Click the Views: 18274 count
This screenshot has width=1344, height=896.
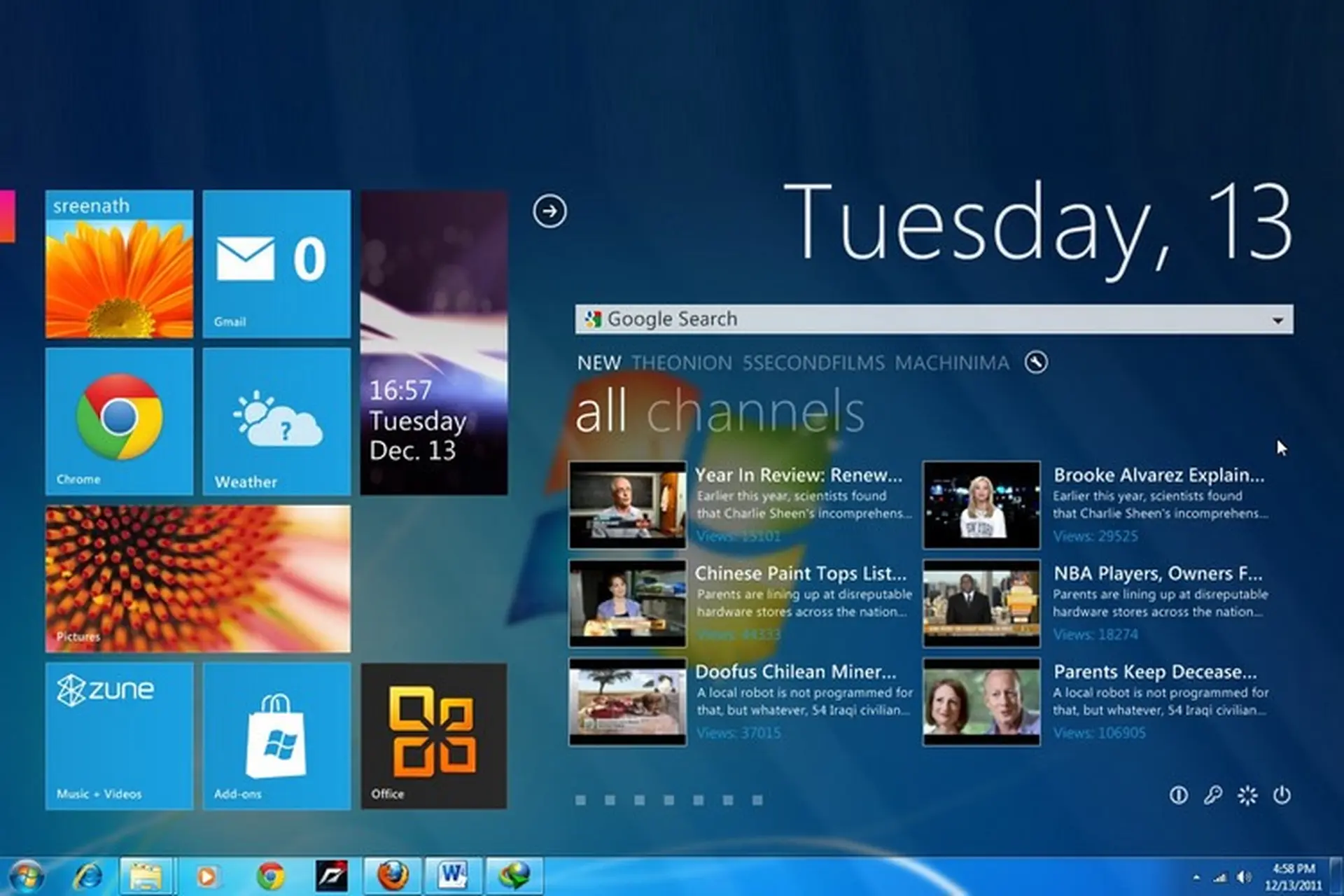(x=1095, y=634)
